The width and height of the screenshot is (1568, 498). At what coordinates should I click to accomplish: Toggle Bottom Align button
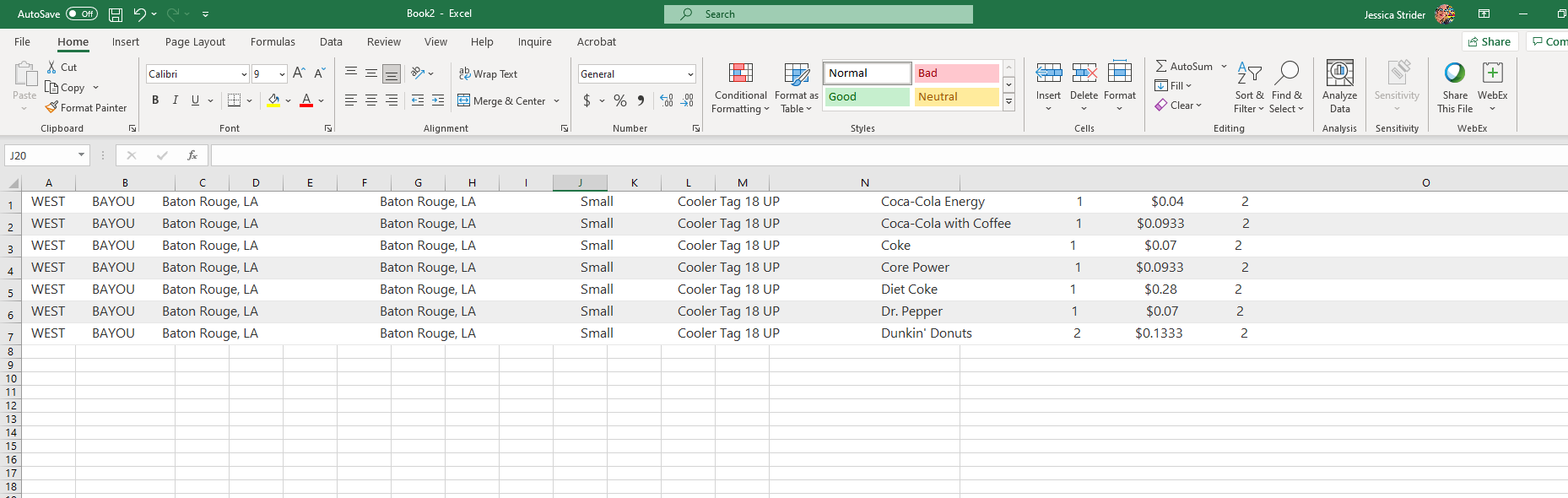(x=392, y=73)
